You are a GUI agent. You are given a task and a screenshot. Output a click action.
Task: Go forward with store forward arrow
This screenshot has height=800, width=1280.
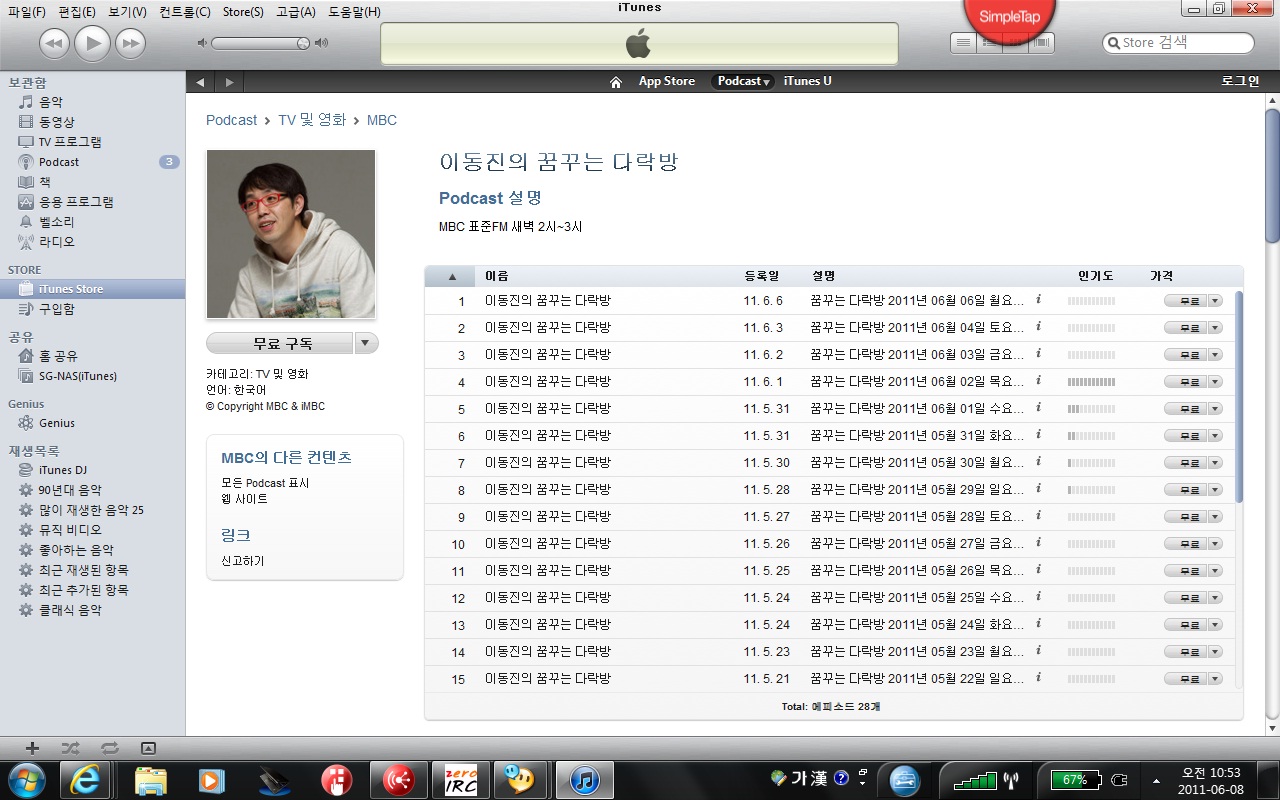[229, 82]
